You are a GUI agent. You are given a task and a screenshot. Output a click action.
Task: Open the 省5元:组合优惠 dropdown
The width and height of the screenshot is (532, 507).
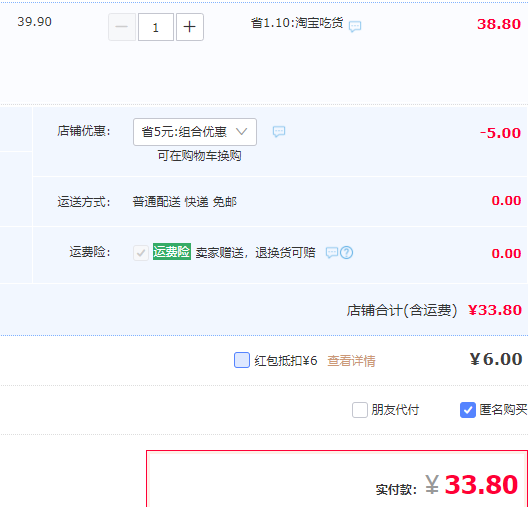click(195, 132)
